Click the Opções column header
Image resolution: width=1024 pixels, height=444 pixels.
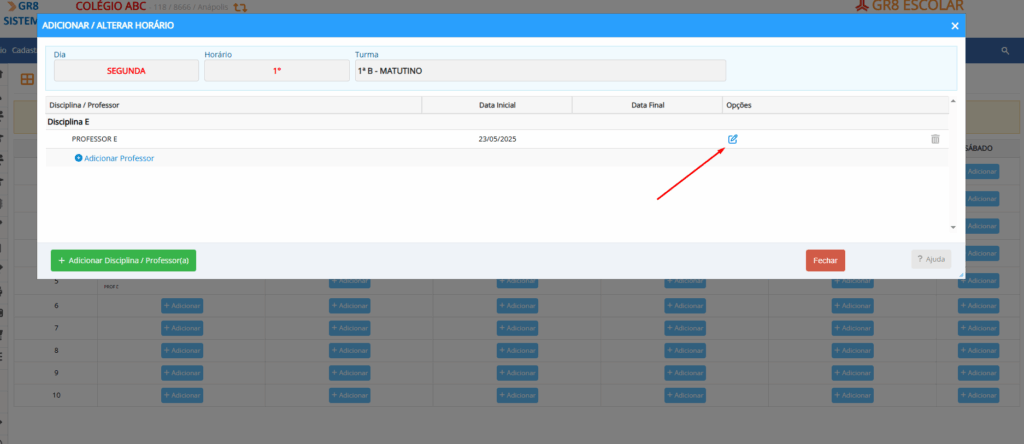(835, 105)
